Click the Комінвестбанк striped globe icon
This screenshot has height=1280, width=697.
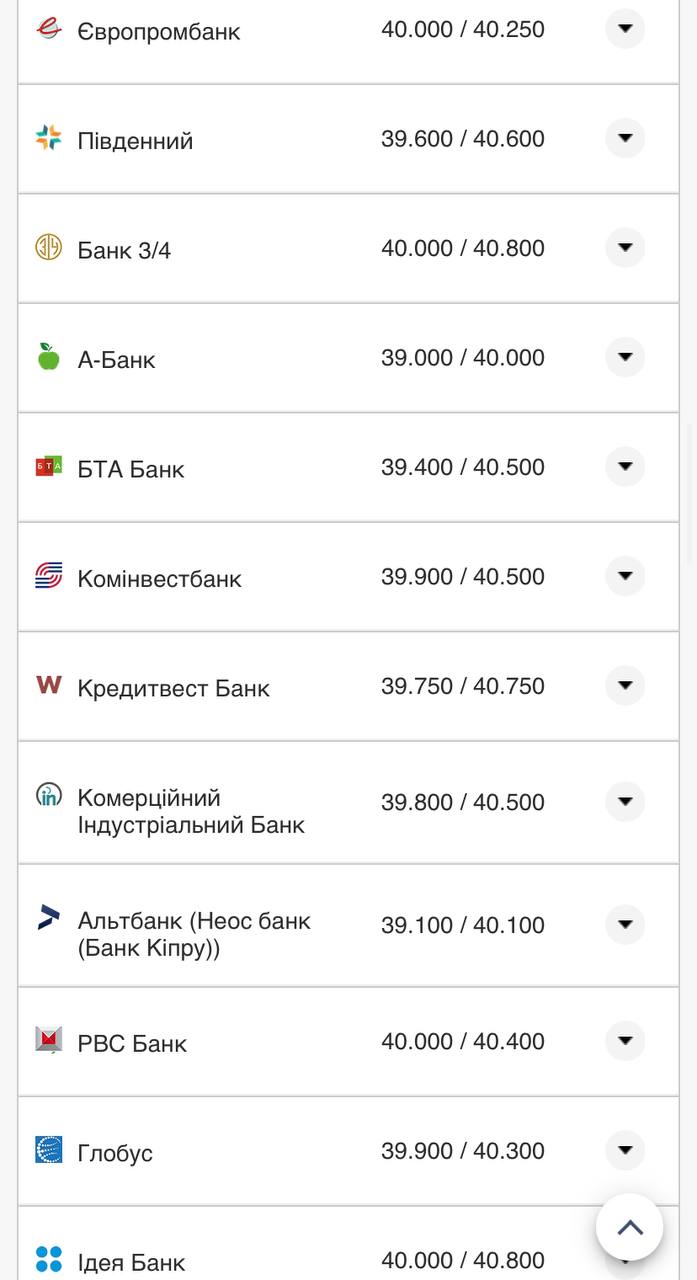click(47, 577)
